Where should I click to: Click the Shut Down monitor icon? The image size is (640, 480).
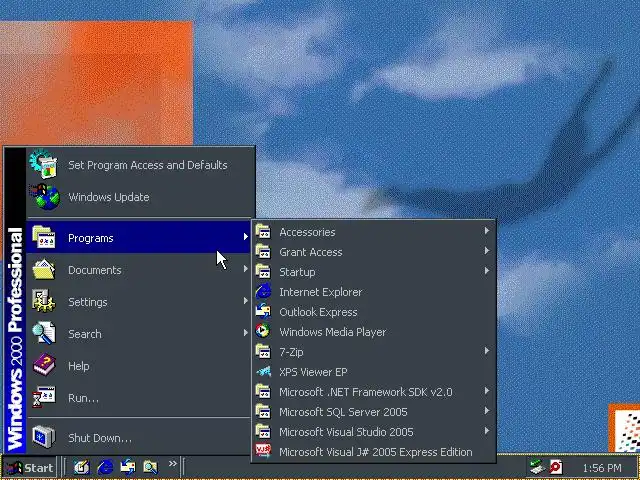point(44,437)
